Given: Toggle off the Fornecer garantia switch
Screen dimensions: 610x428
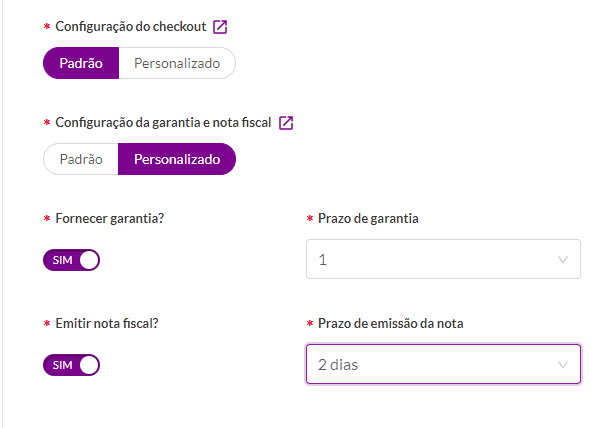Looking at the screenshot, I should [x=71, y=260].
